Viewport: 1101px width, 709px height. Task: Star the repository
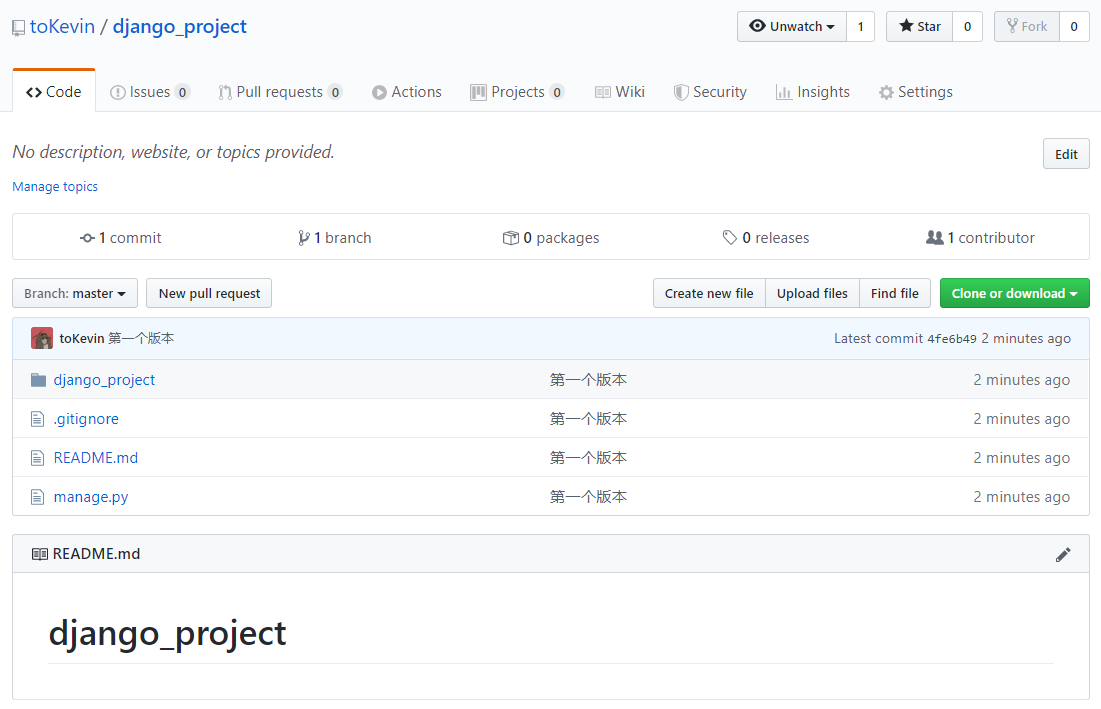point(919,27)
